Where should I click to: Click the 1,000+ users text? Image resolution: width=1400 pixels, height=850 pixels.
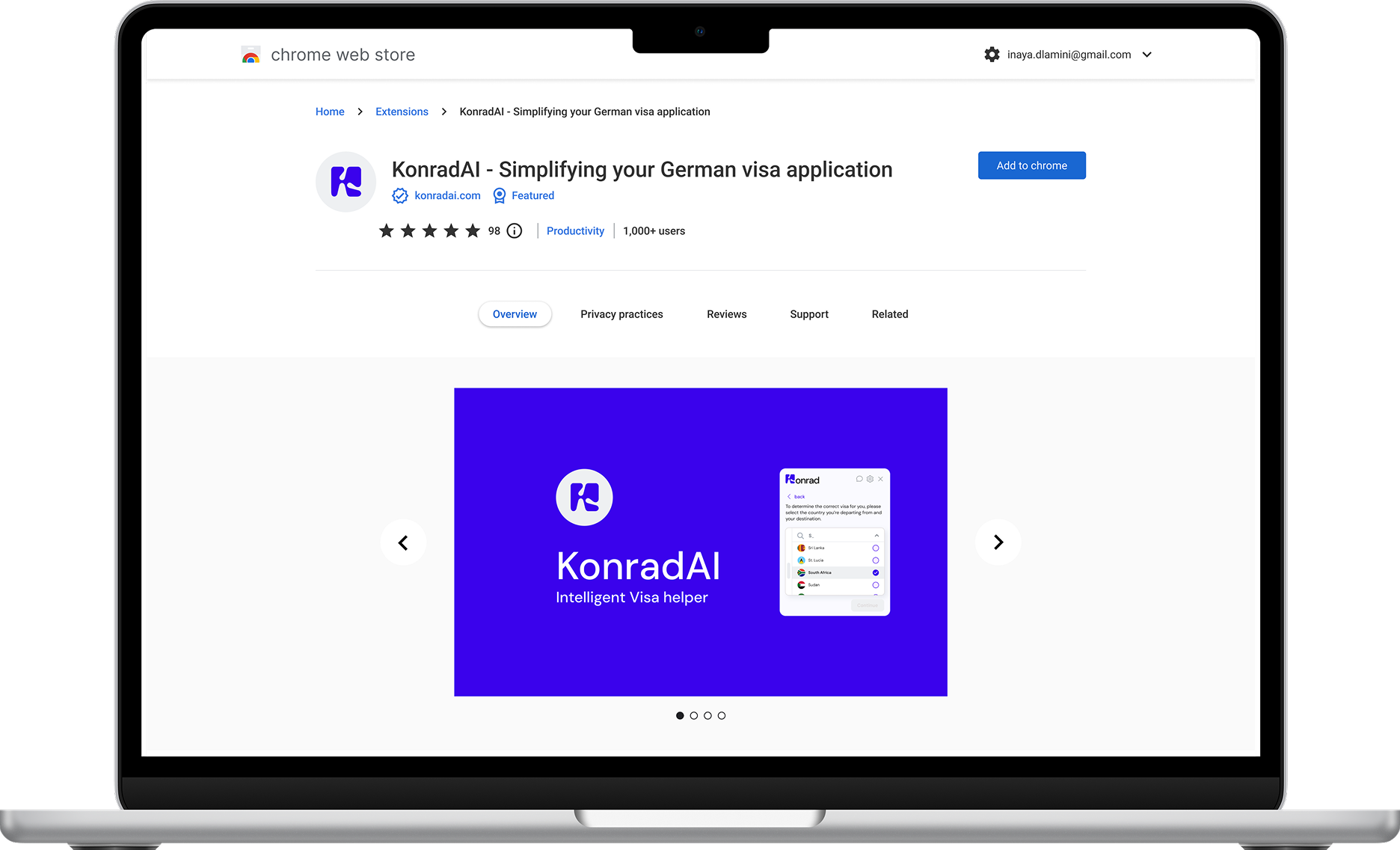coord(654,231)
